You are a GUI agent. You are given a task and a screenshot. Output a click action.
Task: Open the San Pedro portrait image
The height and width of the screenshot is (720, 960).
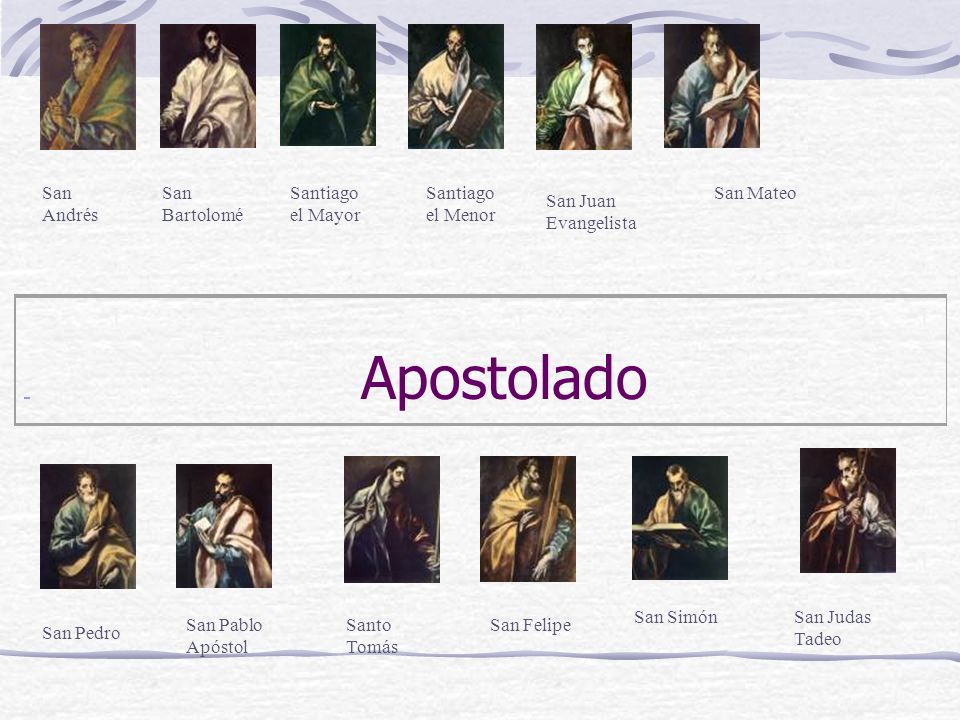click(88, 527)
